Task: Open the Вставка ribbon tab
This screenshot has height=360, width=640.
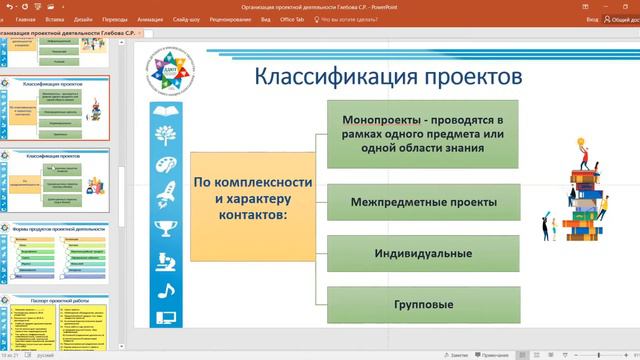Action: 55,19
